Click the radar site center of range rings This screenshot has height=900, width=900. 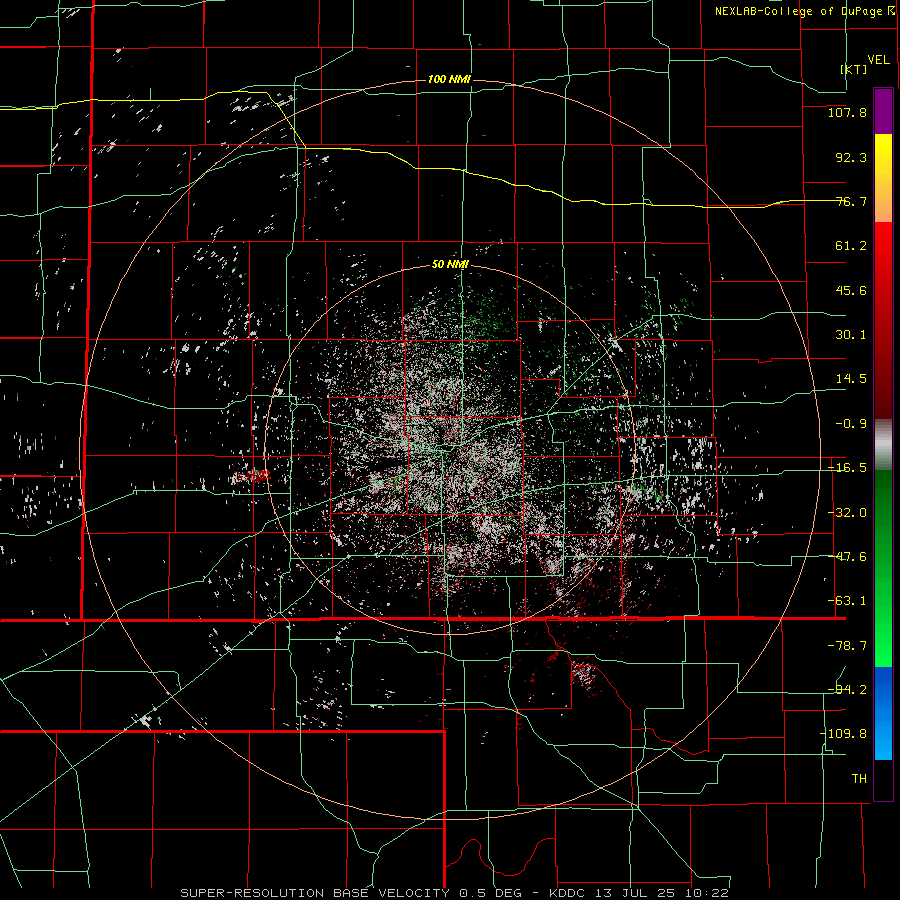pos(450,450)
